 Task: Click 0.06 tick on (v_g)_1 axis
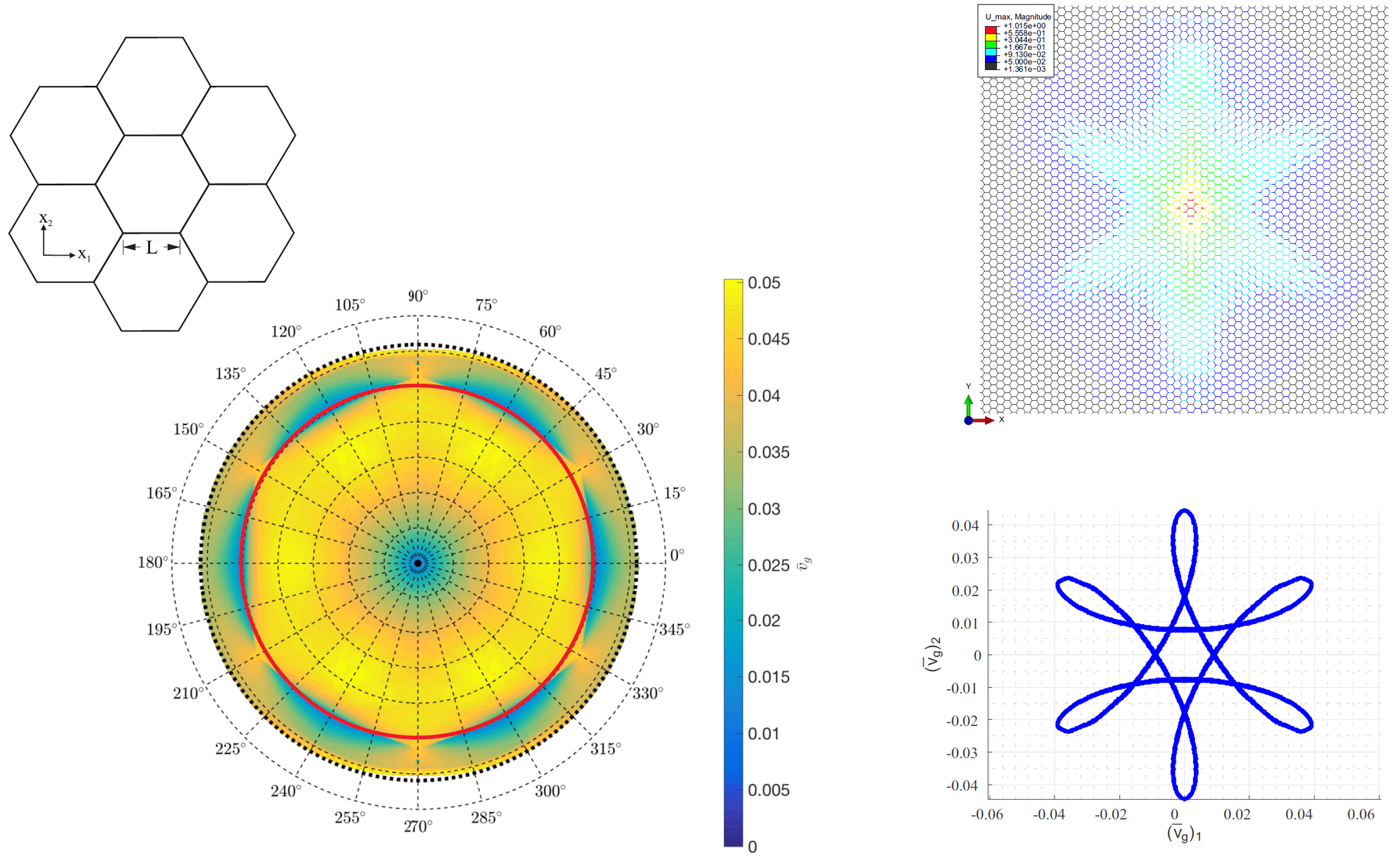(x=1361, y=814)
